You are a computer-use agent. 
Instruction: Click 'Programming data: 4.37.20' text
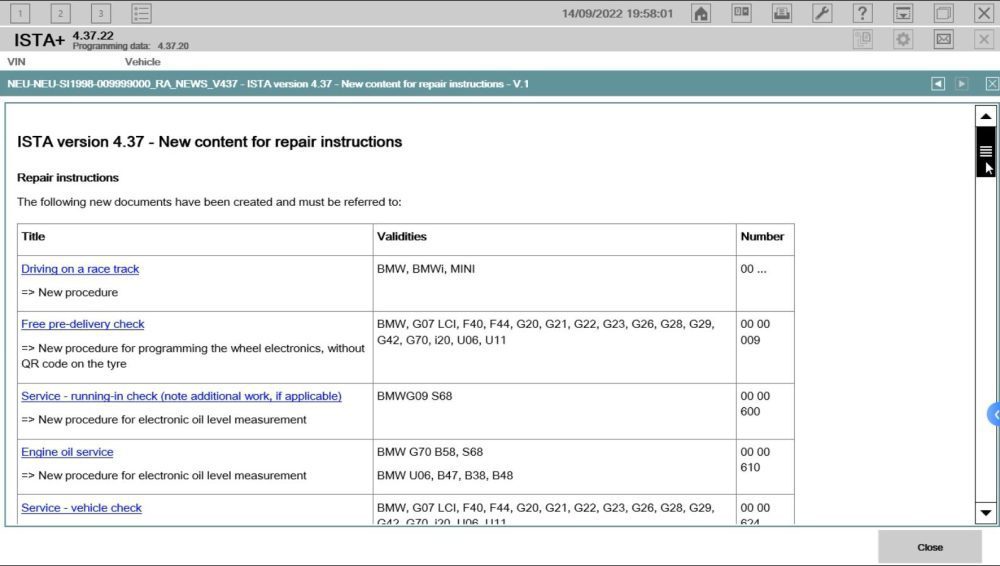coord(130,46)
